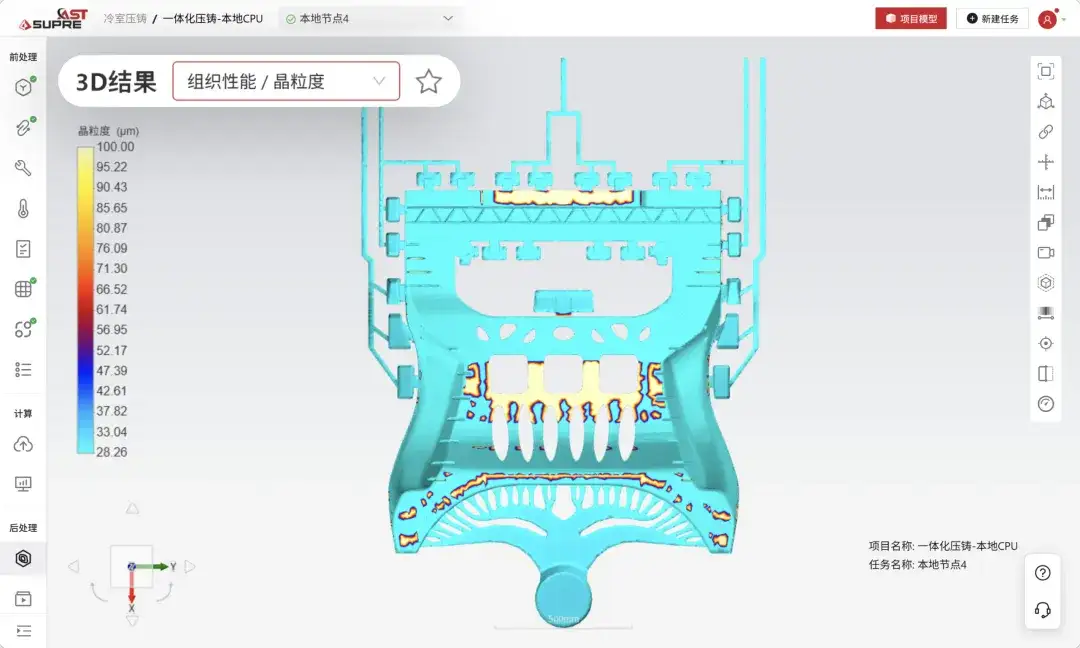Open customer support headset button

coord(1043,609)
